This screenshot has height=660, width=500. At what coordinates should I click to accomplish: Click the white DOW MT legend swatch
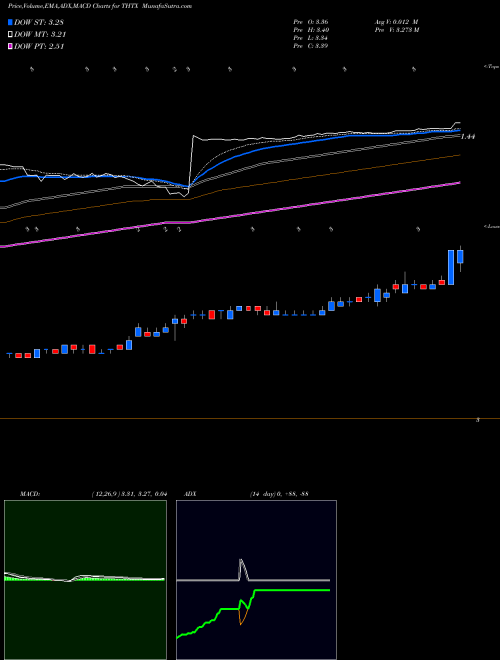(10, 34)
